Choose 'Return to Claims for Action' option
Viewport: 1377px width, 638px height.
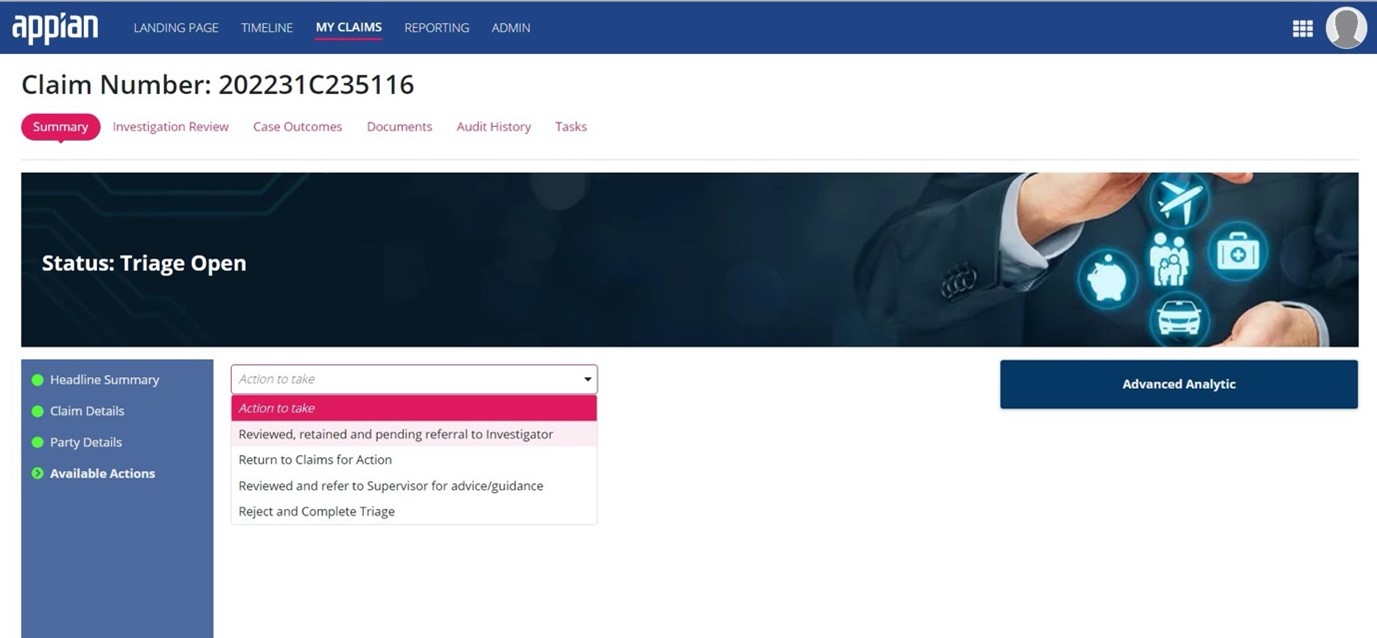click(315, 460)
